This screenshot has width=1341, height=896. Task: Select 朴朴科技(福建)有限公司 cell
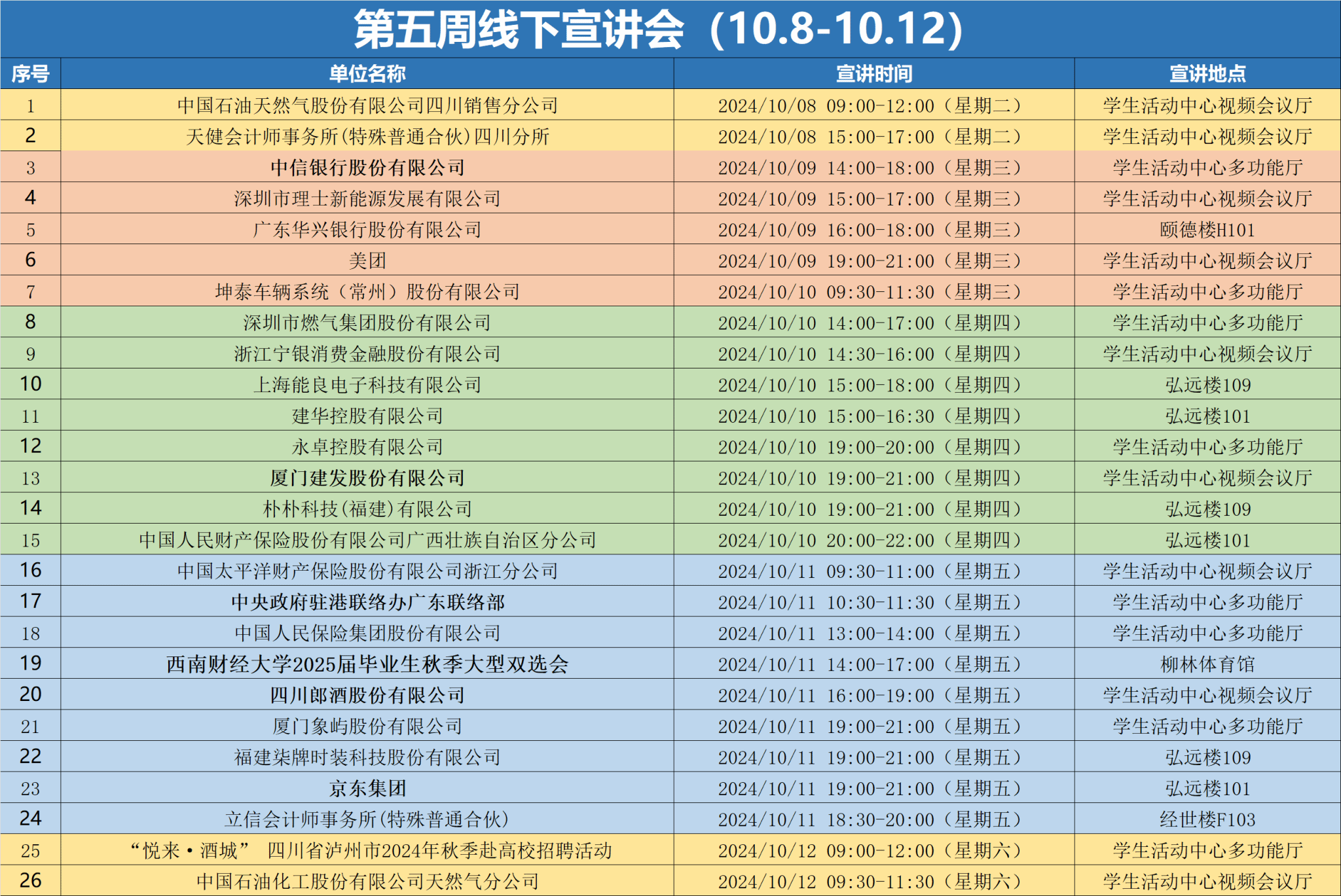click(x=367, y=509)
